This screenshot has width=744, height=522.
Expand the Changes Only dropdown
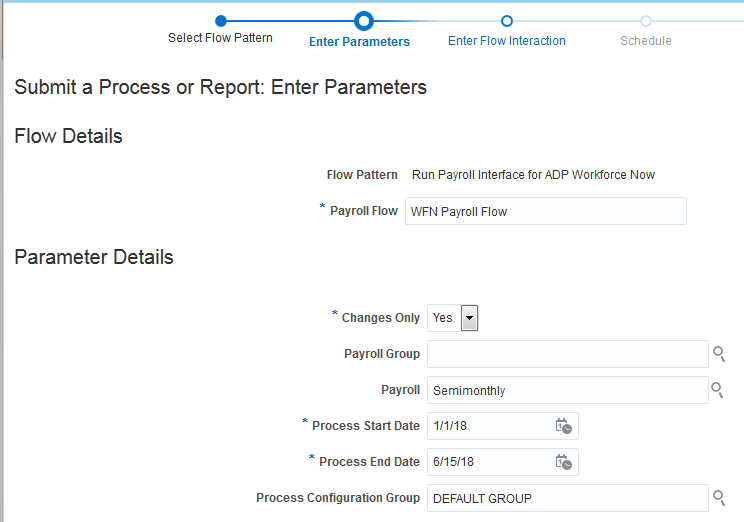pos(469,318)
